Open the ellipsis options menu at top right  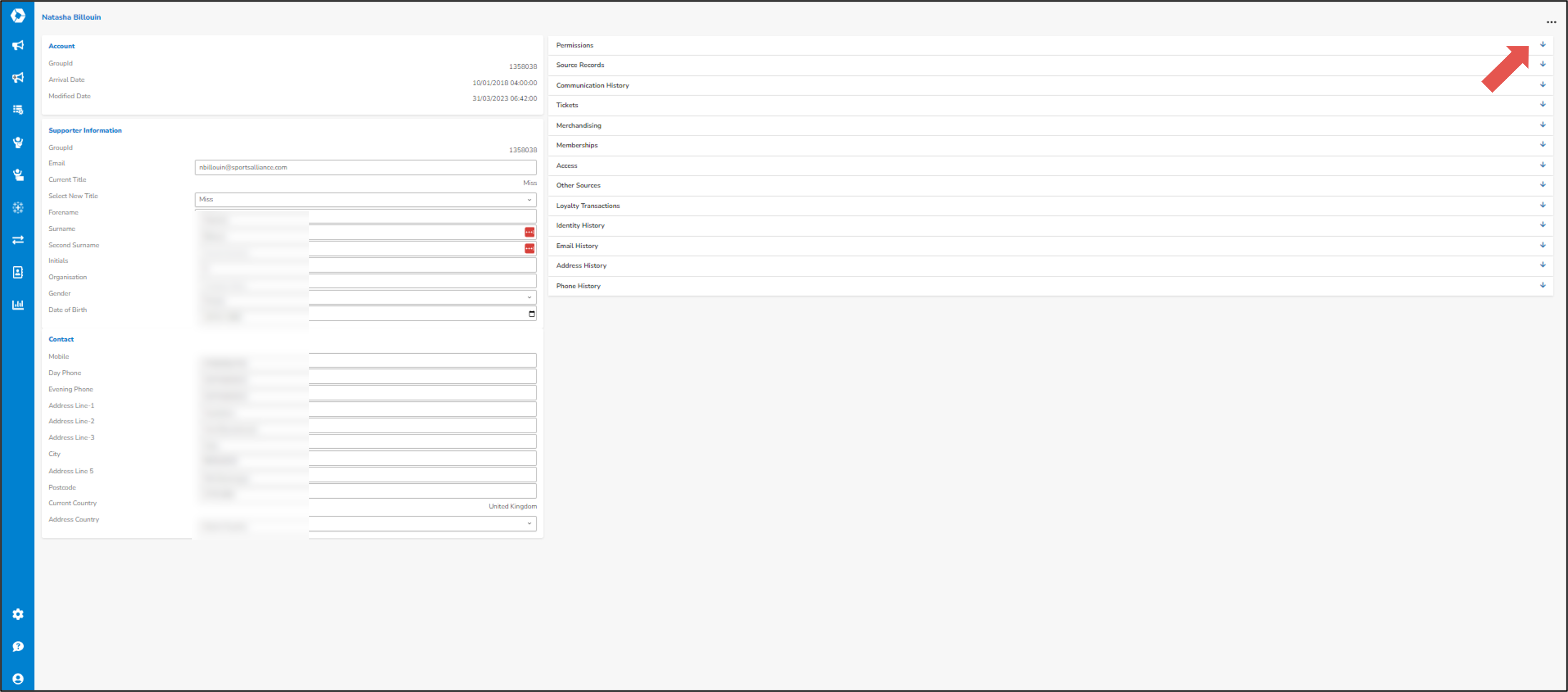click(1551, 22)
